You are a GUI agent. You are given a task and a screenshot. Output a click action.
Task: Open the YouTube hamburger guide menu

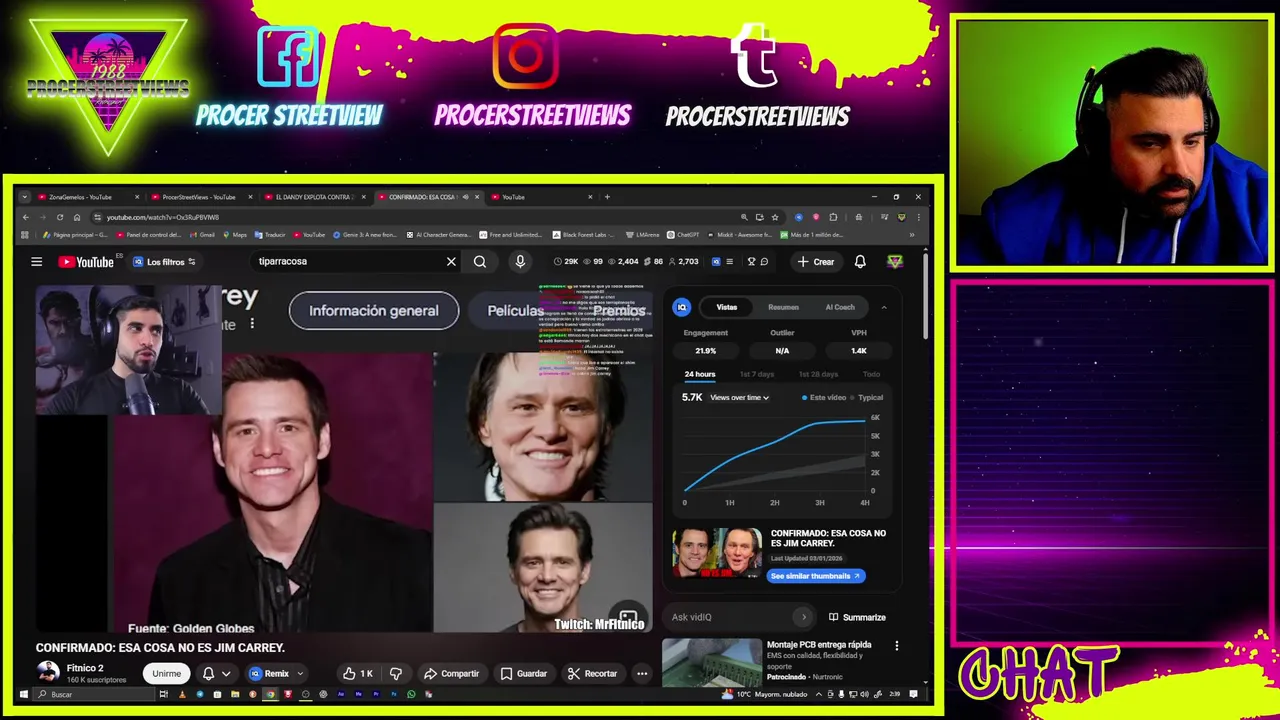[36, 262]
